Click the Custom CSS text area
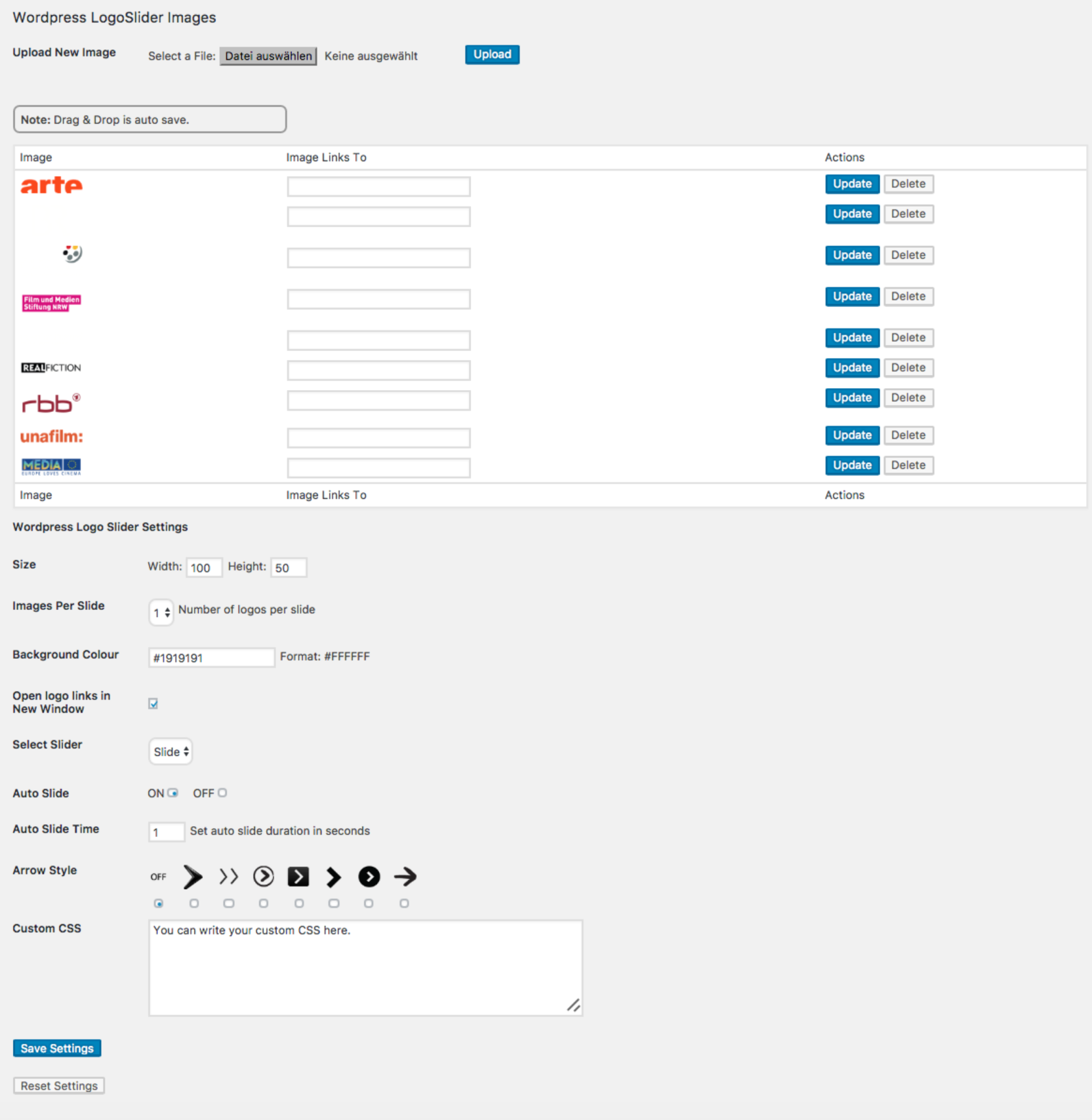Viewport: 1092px width, 1120px height. pyautogui.click(x=366, y=968)
